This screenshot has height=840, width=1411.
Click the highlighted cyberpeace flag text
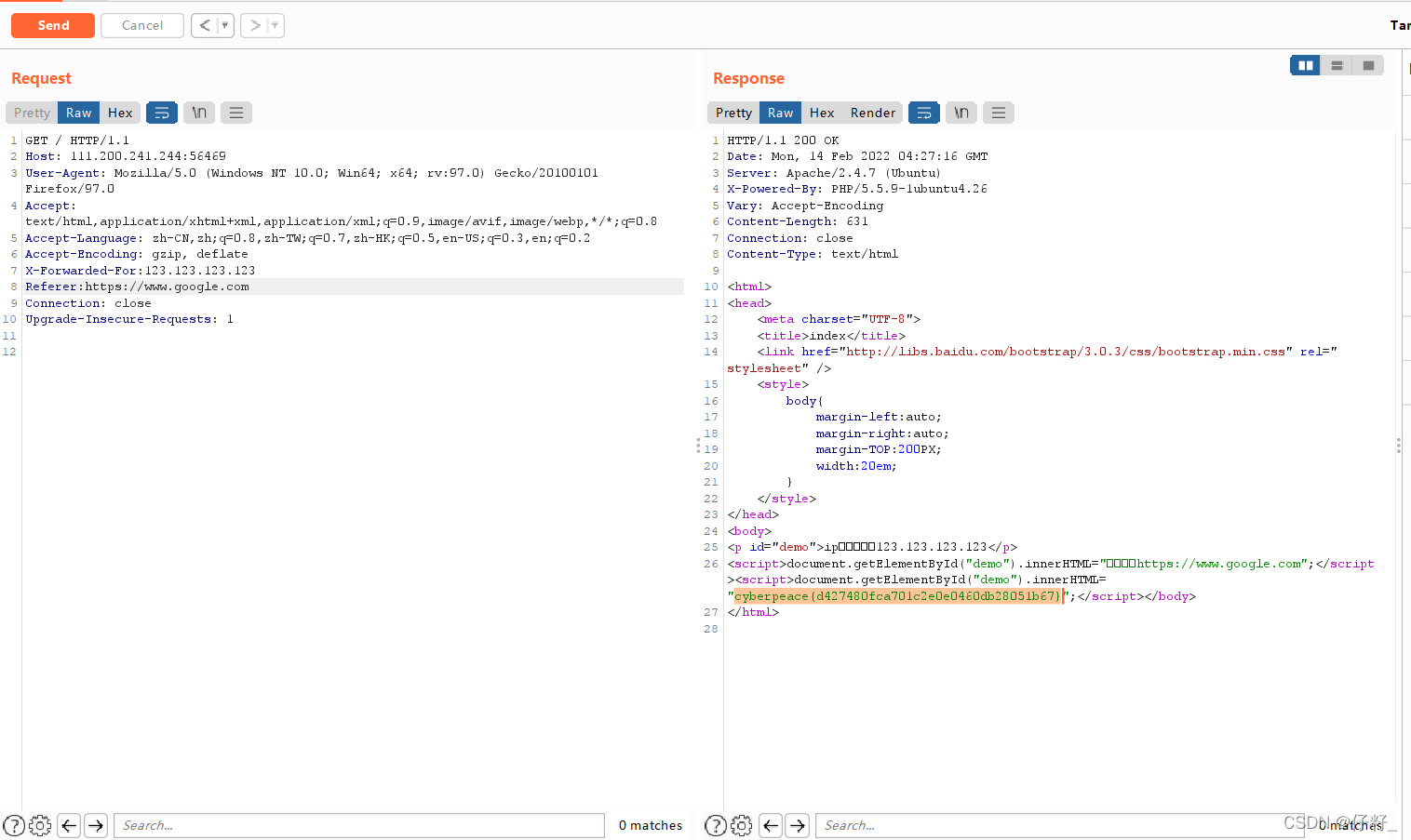[x=897, y=596]
